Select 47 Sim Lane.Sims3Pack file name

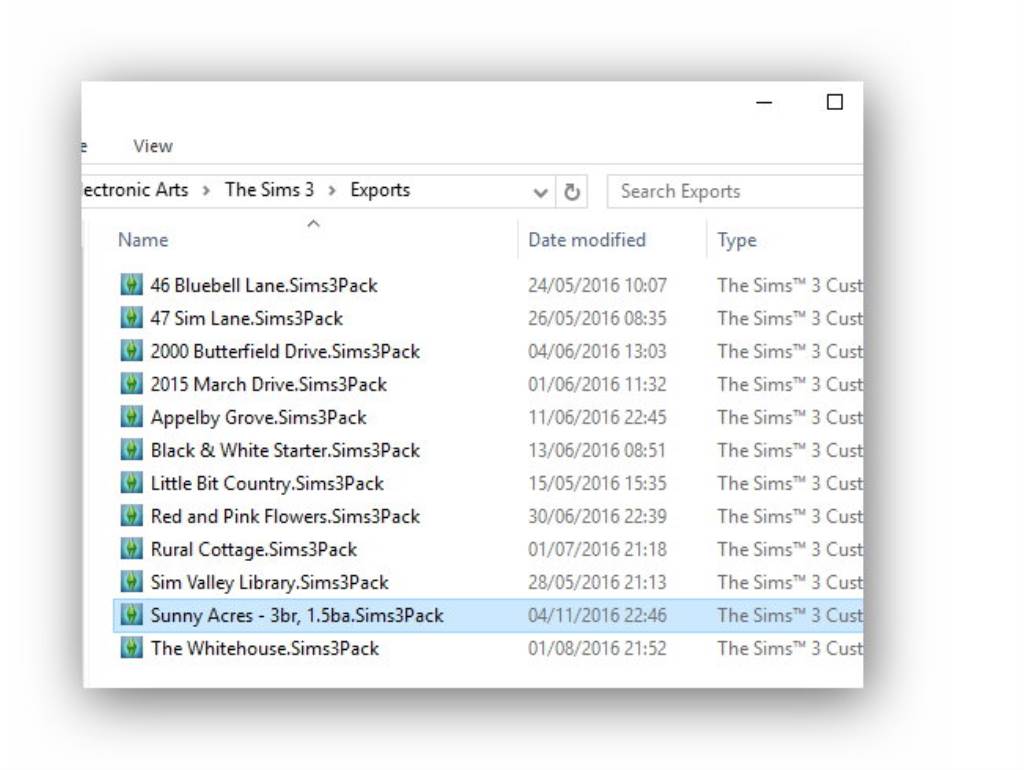coord(246,318)
